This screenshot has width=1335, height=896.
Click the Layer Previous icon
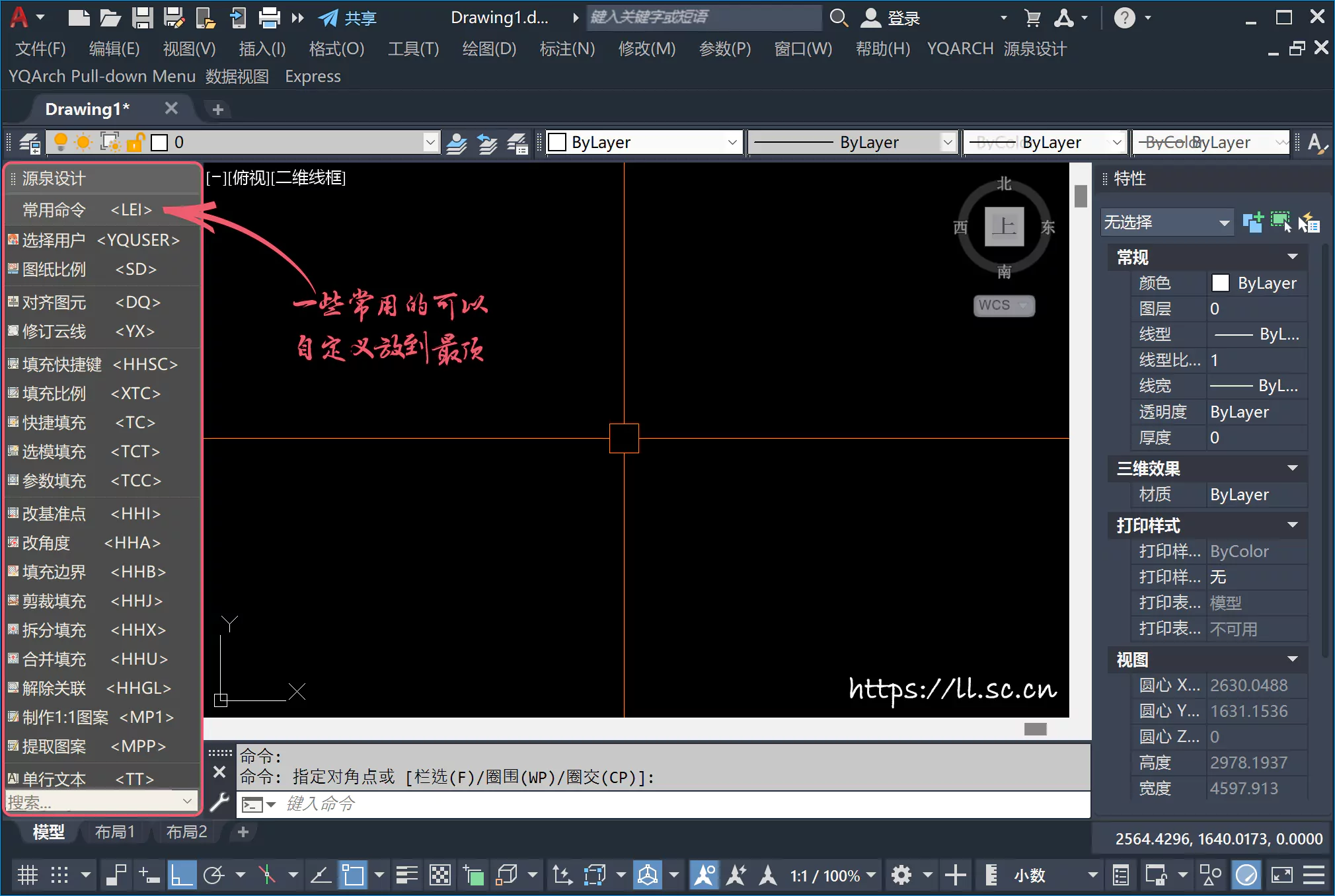(487, 143)
